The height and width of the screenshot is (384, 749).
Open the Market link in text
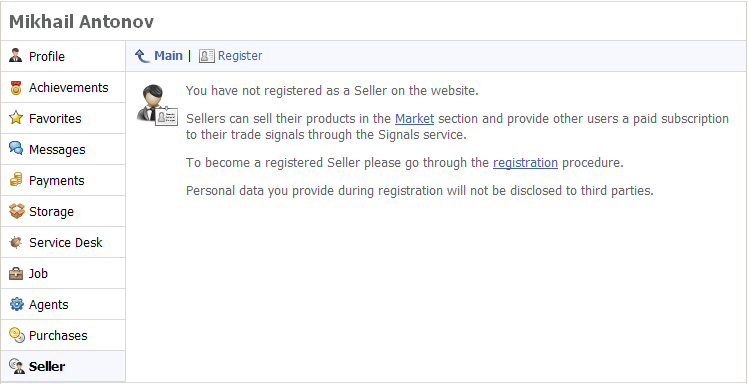pos(414,118)
